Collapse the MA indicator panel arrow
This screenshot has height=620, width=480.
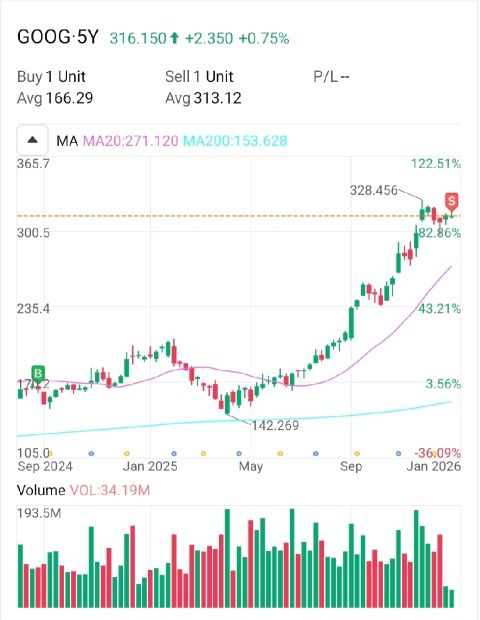32,140
